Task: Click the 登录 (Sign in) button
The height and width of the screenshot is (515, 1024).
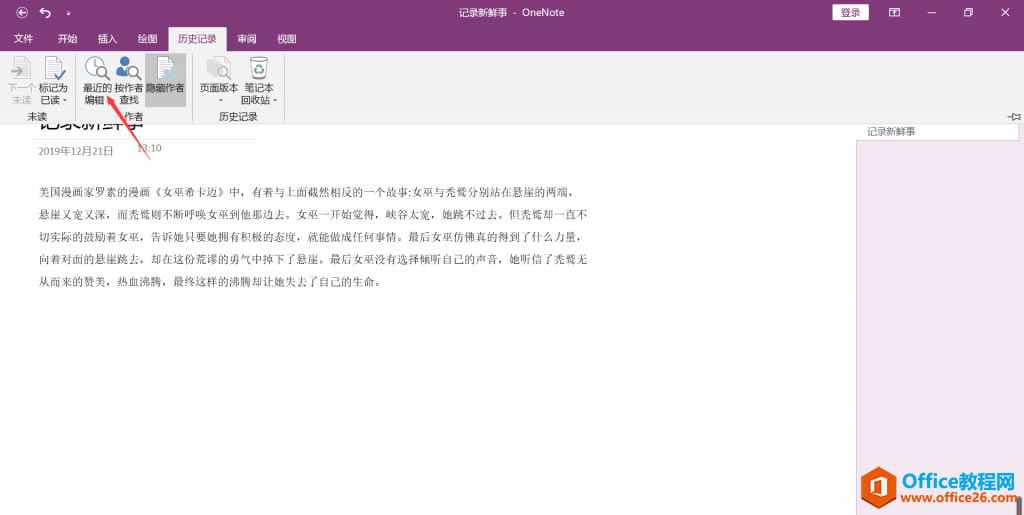Action: 850,13
